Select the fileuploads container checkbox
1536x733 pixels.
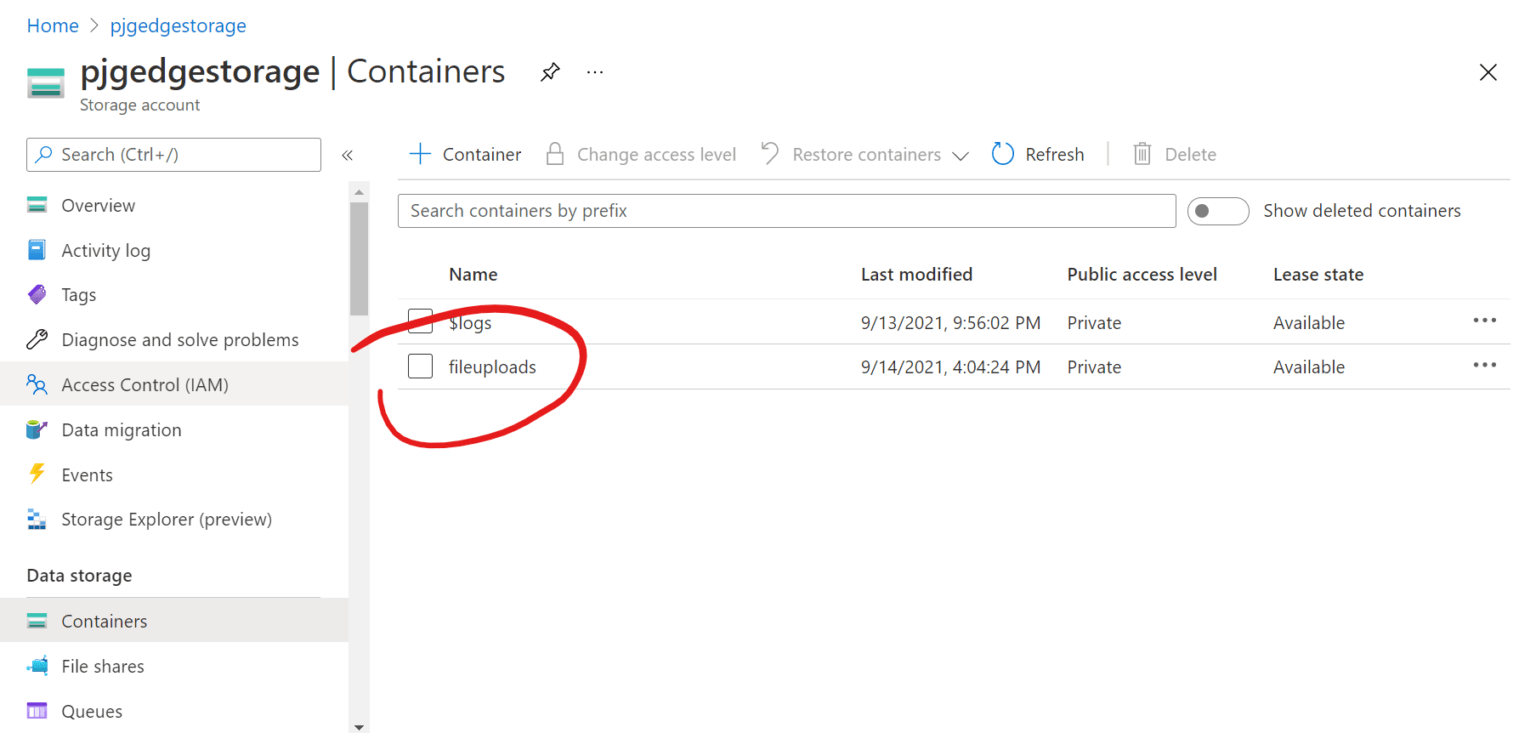point(420,366)
